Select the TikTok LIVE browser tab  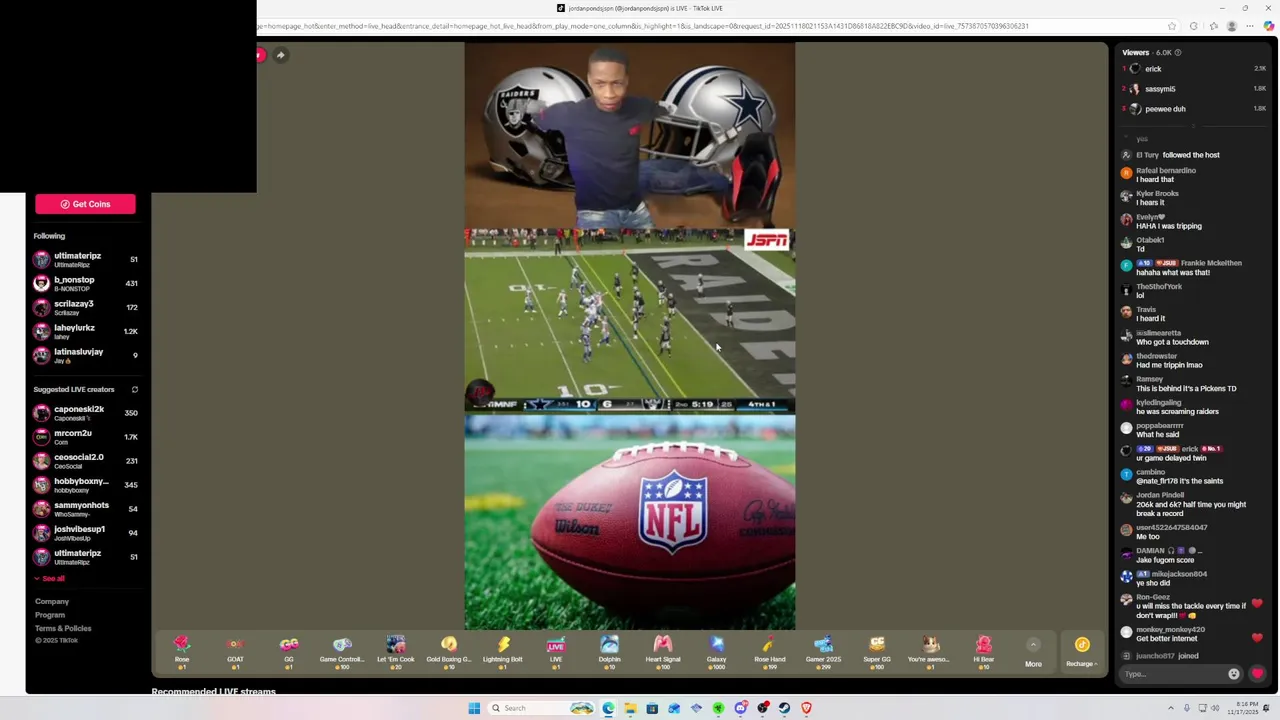pyautogui.click(x=640, y=8)
